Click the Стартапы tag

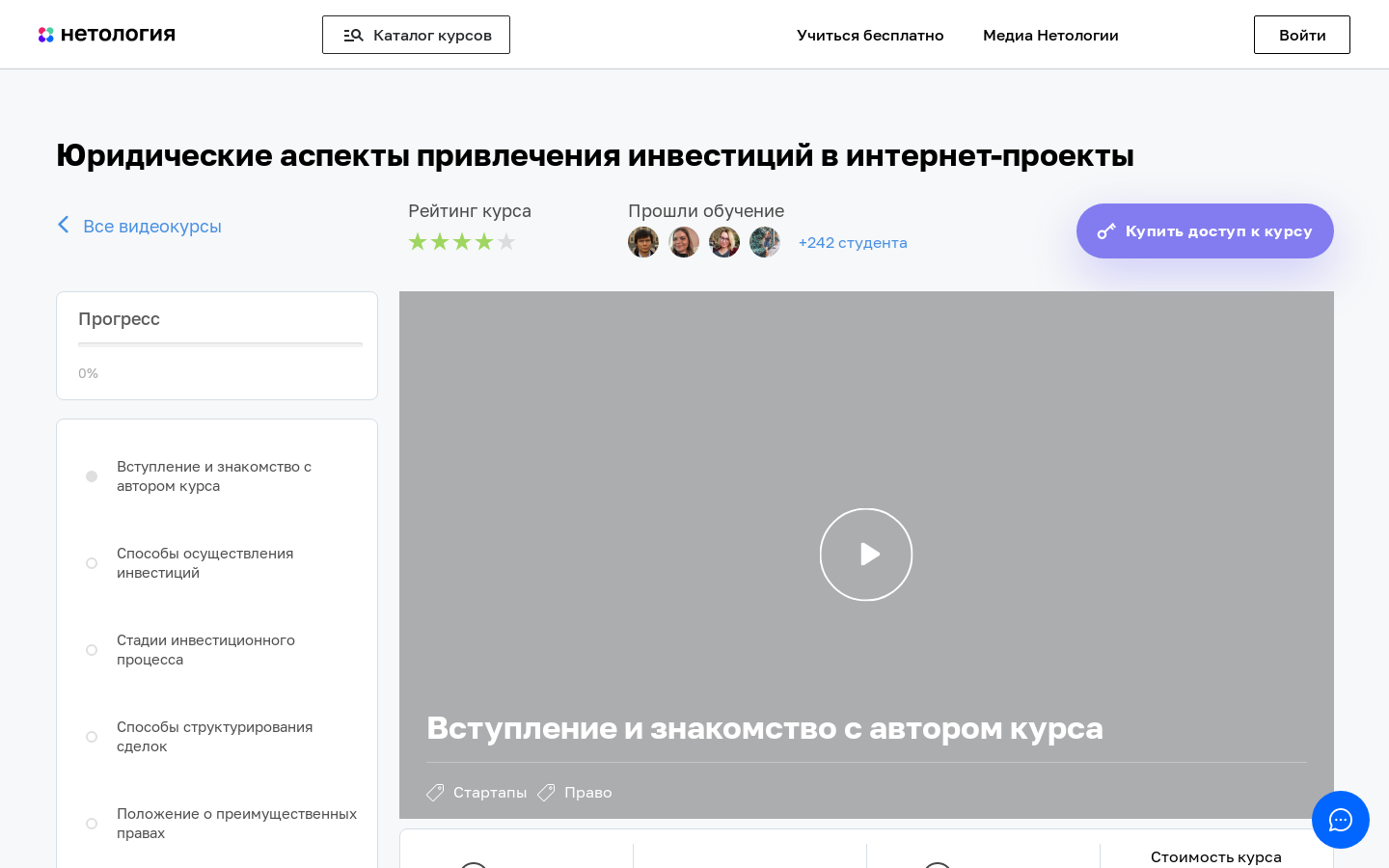pos(490,793)
